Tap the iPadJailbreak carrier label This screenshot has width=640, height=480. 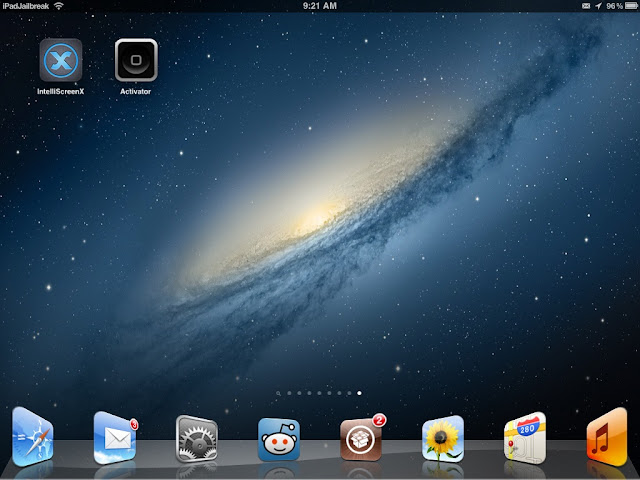pos(26,6)
